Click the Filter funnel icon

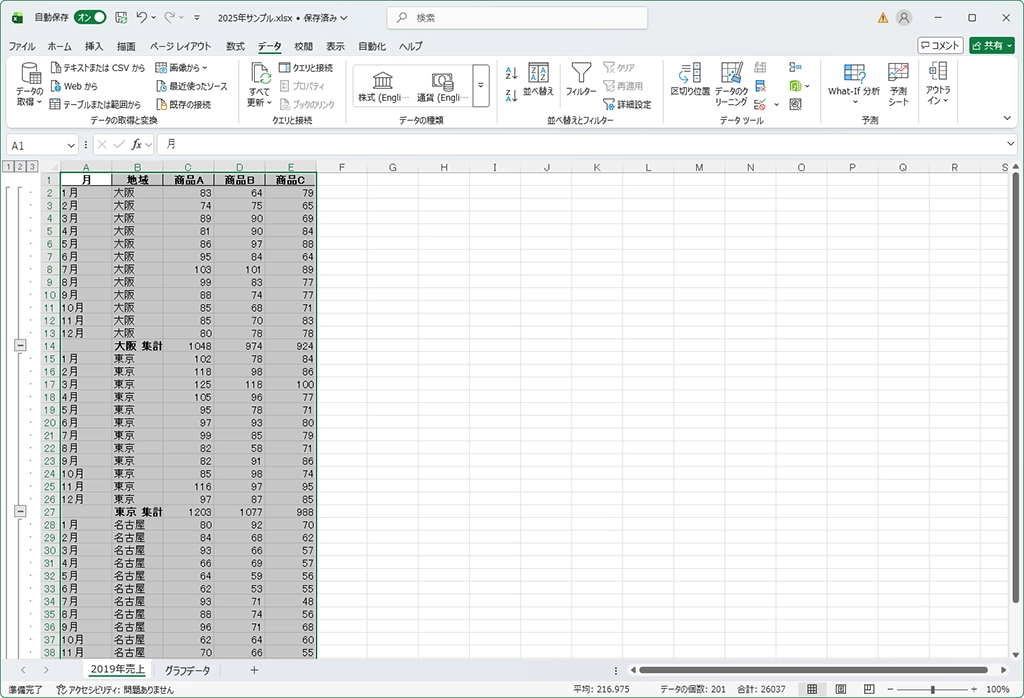tap(581, 76)
